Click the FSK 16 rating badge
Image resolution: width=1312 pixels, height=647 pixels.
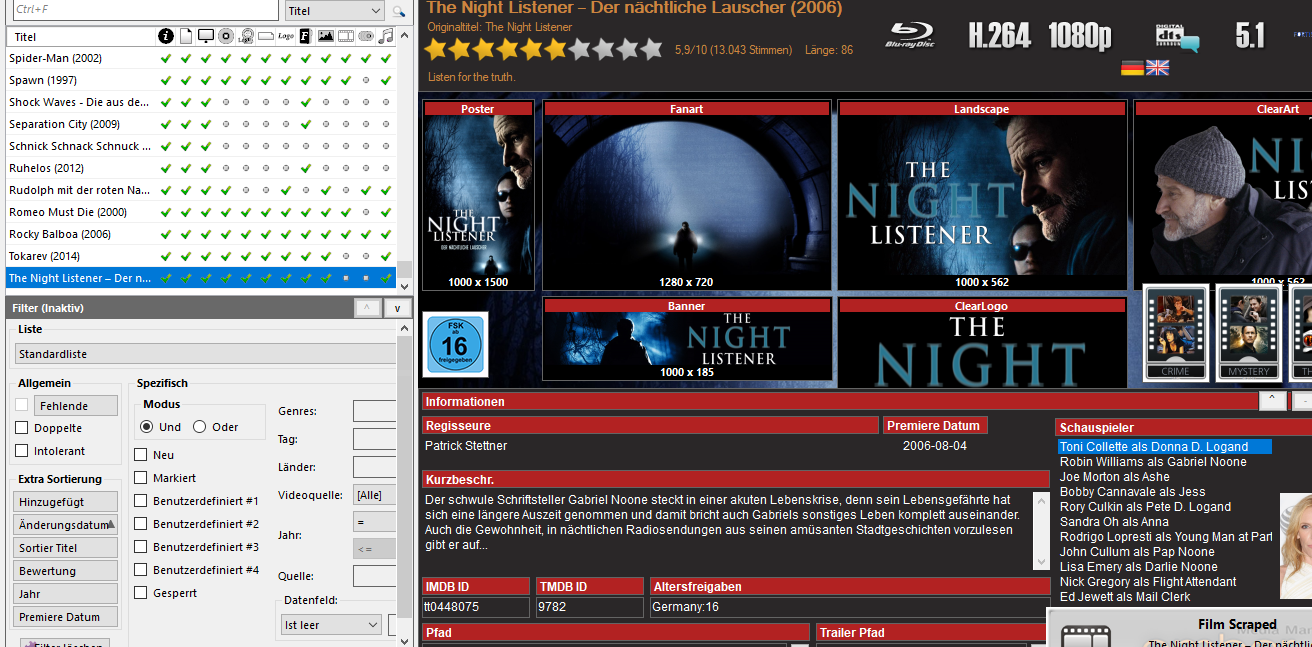pos(455,345)
